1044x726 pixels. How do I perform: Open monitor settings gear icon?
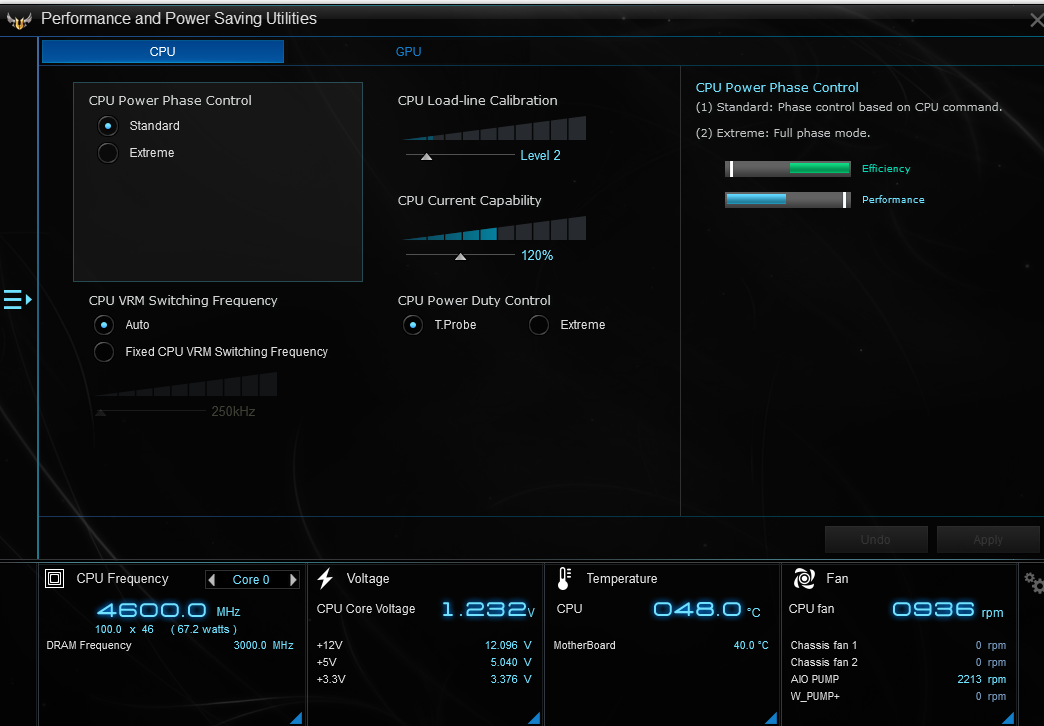(1035, 583)
